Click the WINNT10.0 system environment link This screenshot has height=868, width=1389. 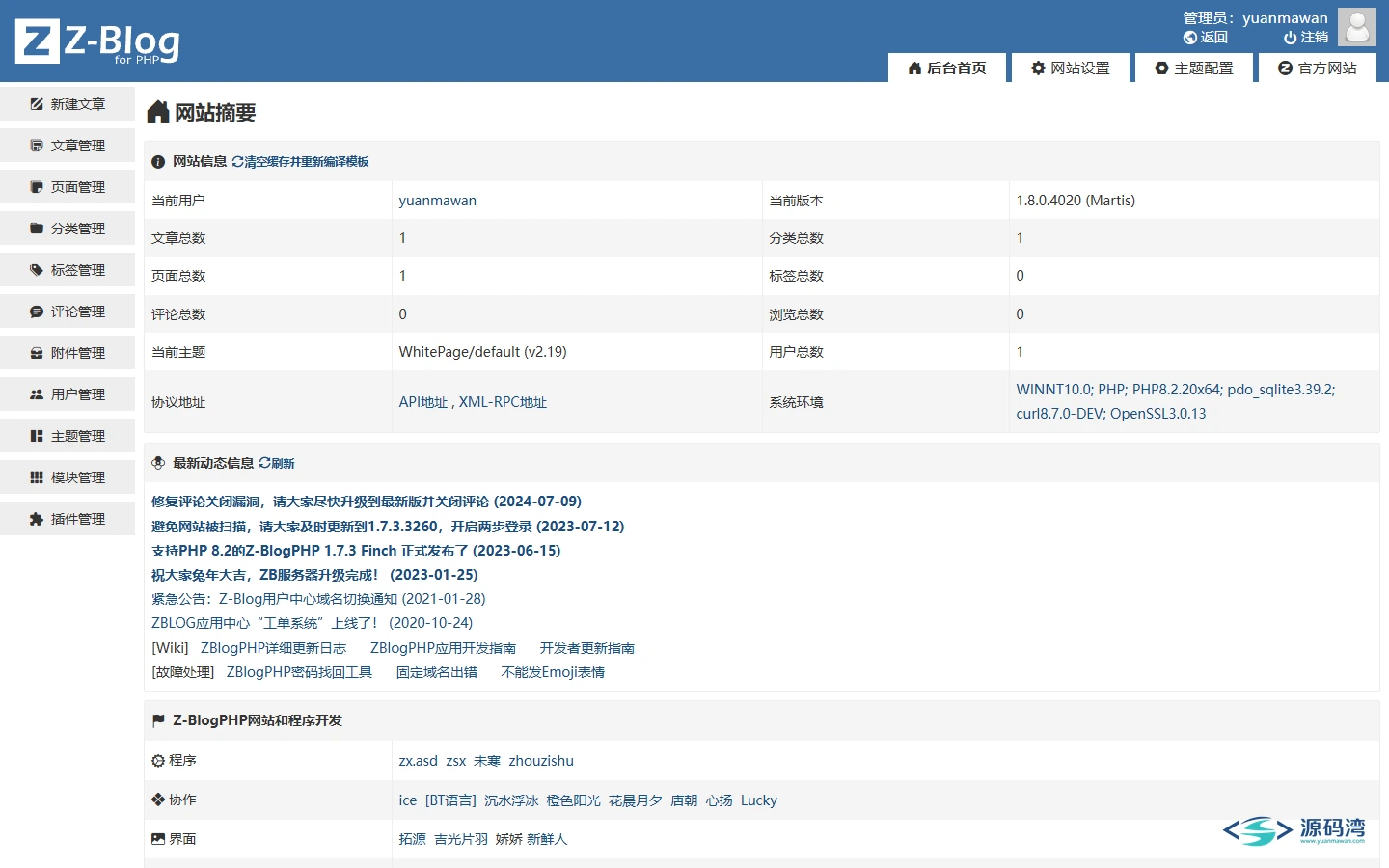1176,401
